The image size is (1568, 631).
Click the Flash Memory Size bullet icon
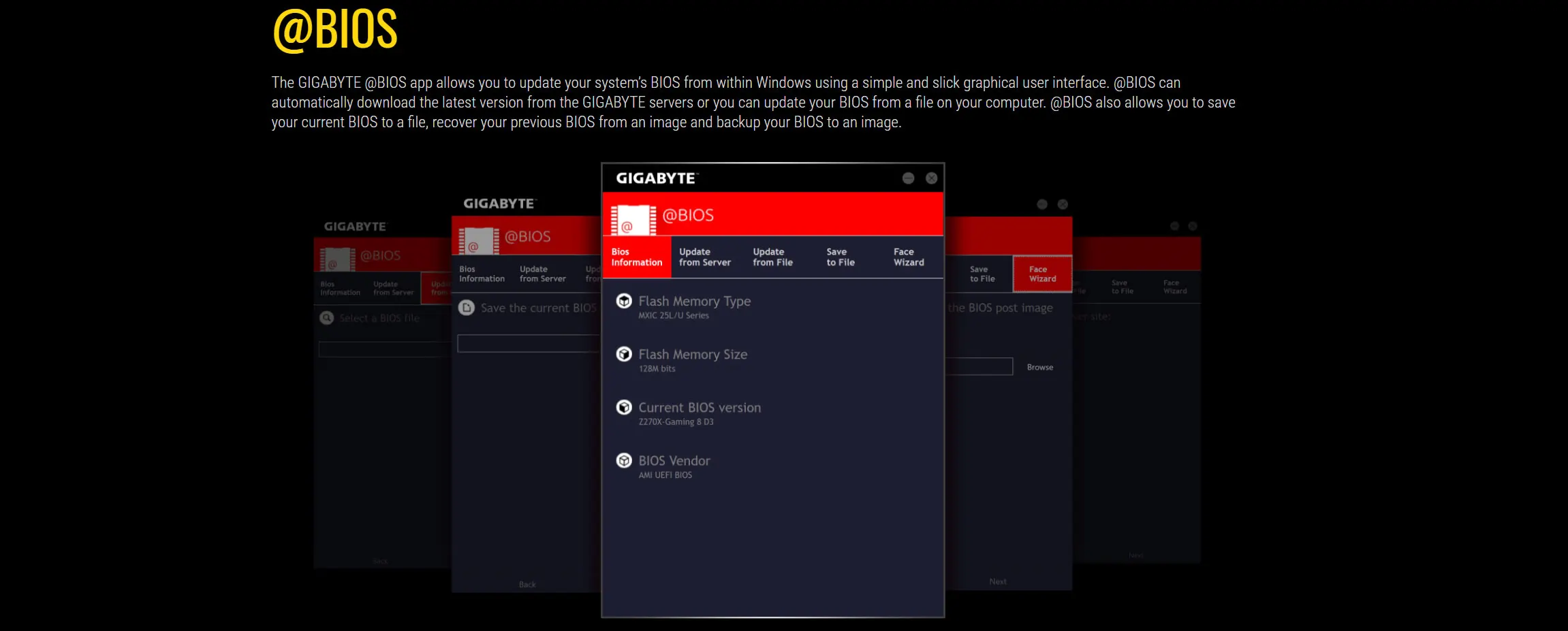pyautogui.click(x=624, y=354)
